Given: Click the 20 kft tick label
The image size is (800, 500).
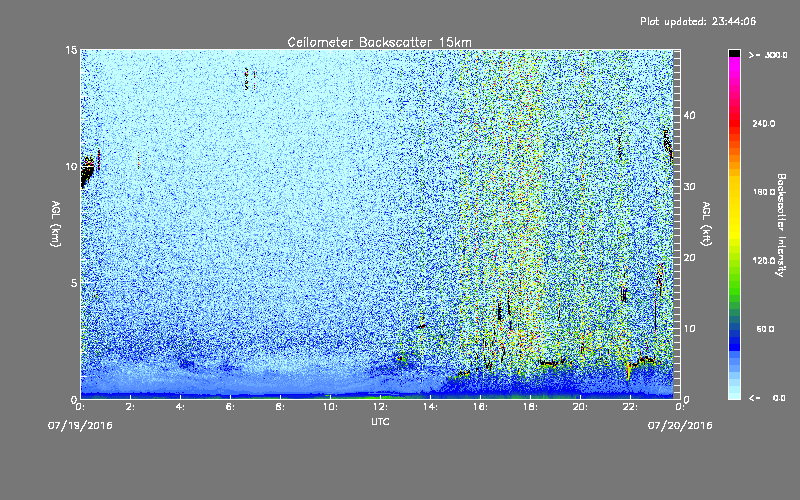Looking at the screenshot, I should (689, 257).
